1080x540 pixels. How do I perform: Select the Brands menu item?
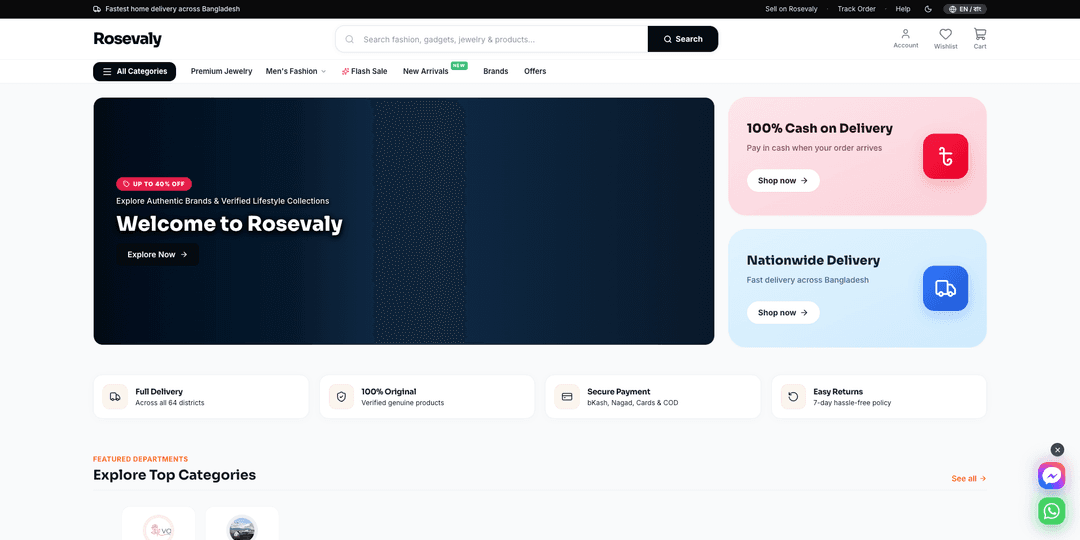pyautogui.click(x=495, y=71)
